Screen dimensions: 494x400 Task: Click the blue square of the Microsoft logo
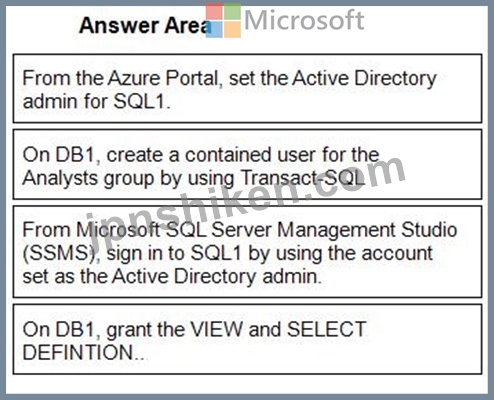(214, 29)
